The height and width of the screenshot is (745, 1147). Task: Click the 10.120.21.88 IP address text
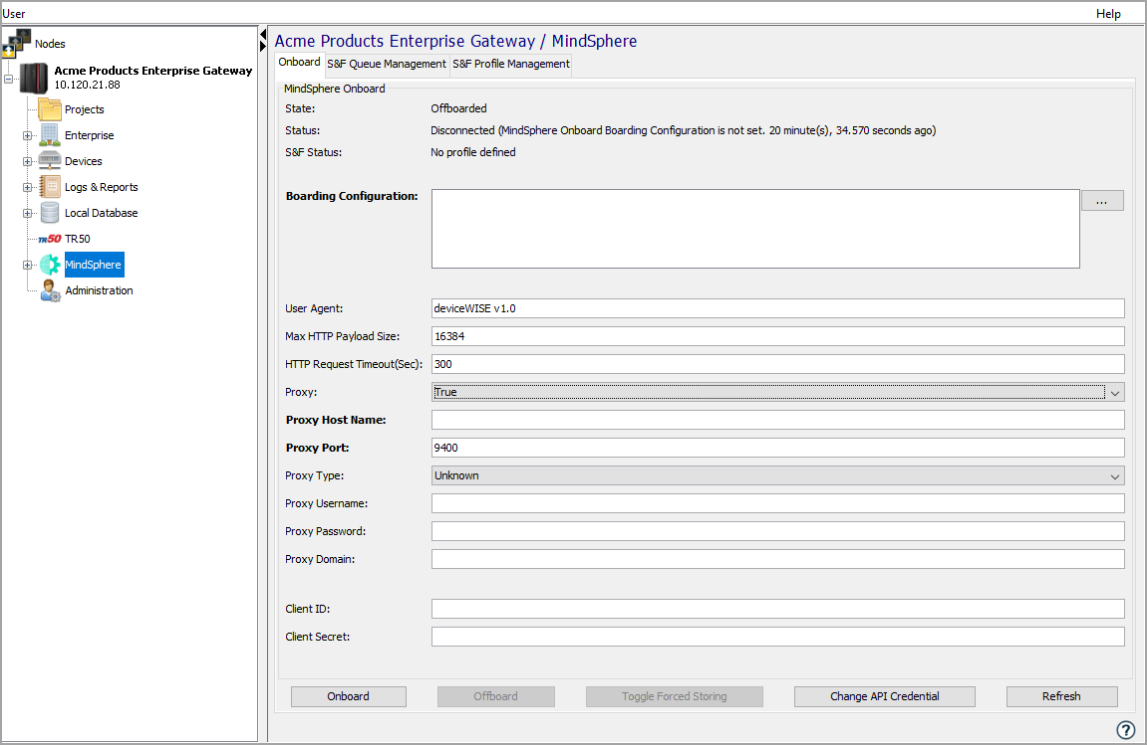coord(87,85)
